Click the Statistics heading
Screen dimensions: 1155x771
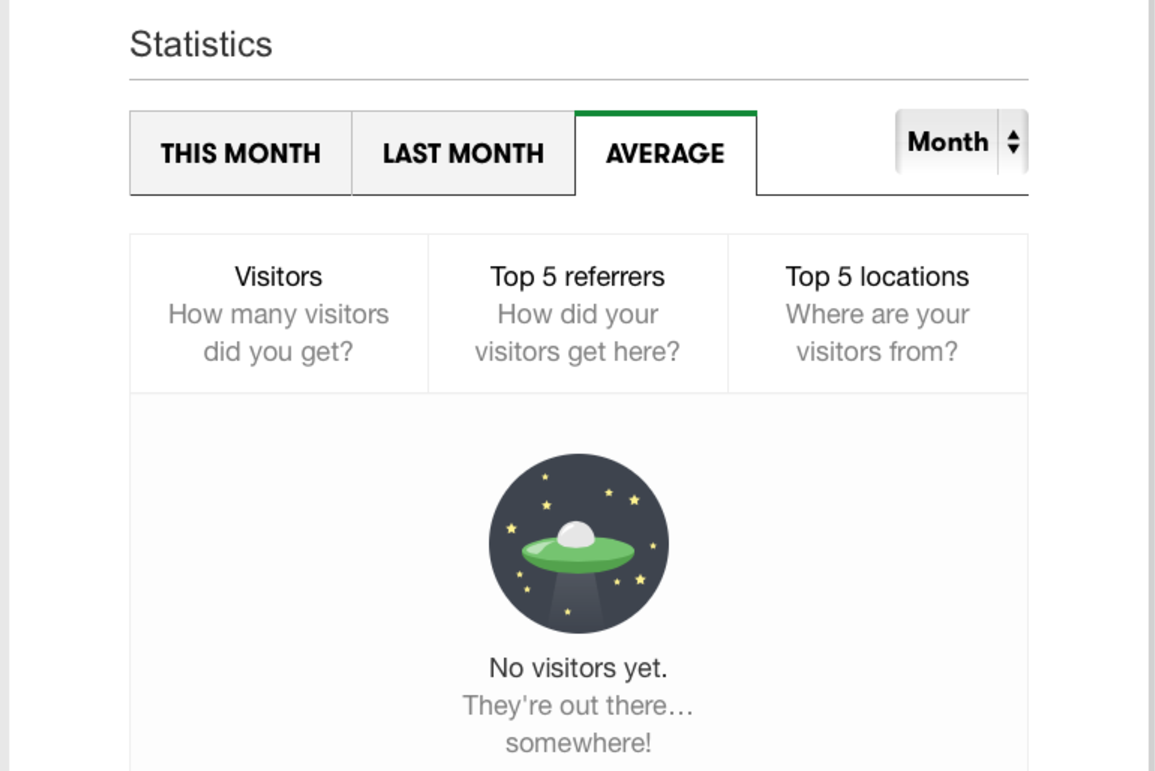point(201,44)
